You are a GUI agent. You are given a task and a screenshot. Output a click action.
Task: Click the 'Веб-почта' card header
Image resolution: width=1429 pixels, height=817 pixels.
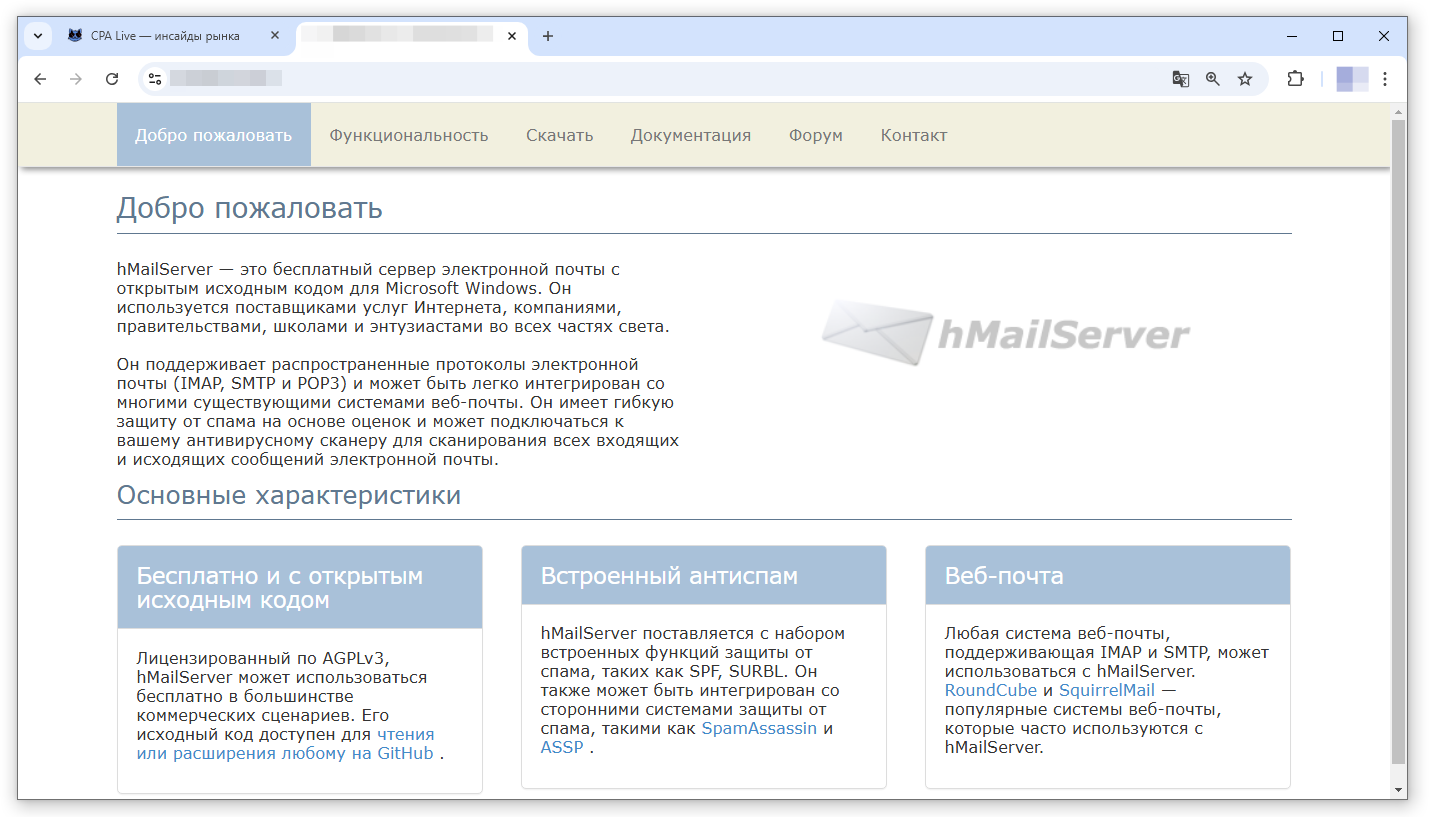(x=1108, y=575)
